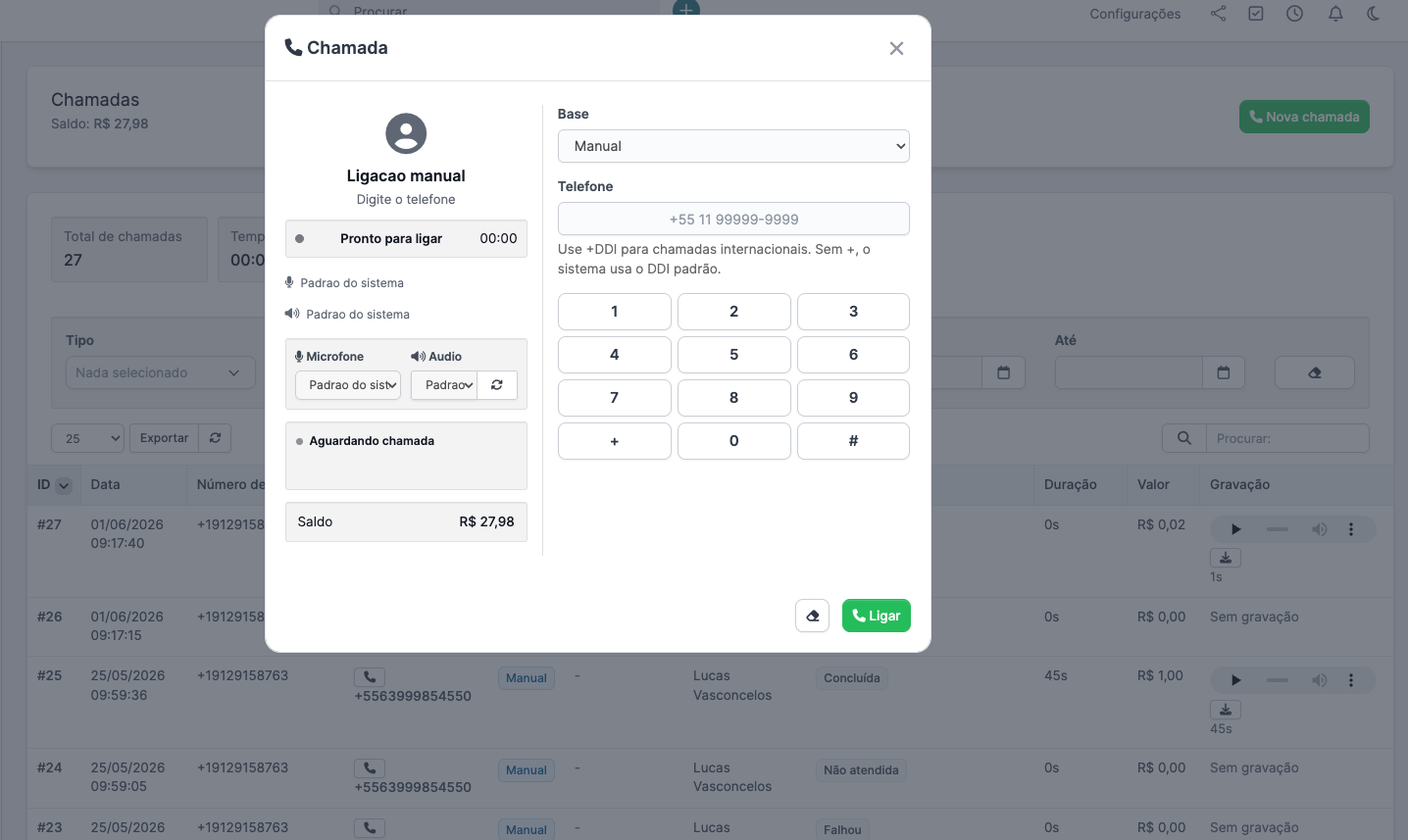The width and height of the screenshot is (1408, 840).
Task: Tap keypad digit 2
Action: pos(734,312)
